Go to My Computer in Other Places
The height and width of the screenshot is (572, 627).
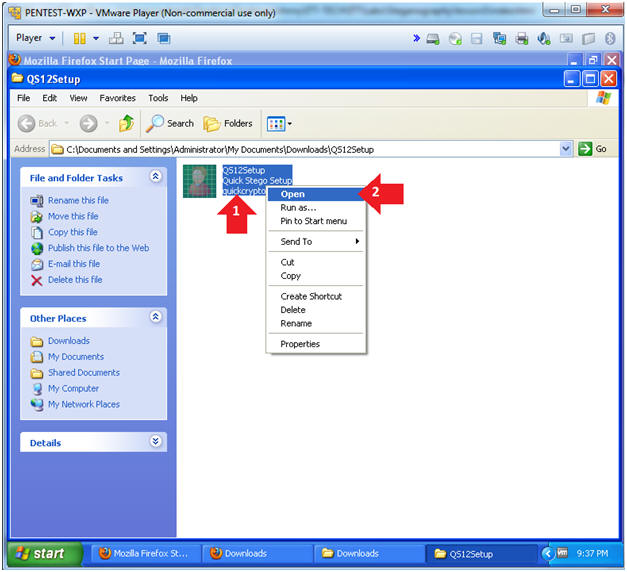click(x=74, y=389)
